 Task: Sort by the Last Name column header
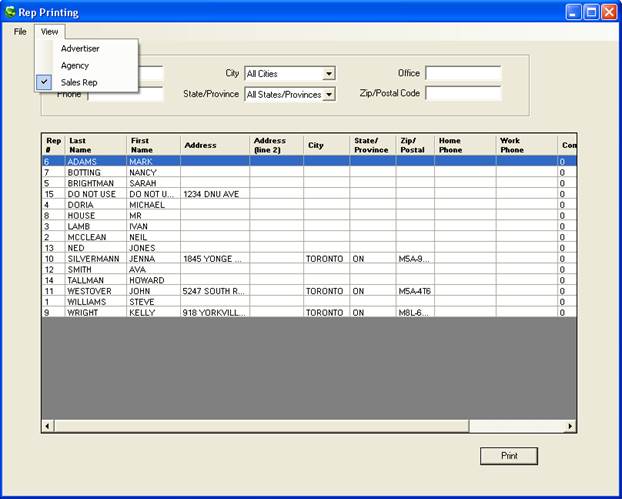tap(95, 145)
